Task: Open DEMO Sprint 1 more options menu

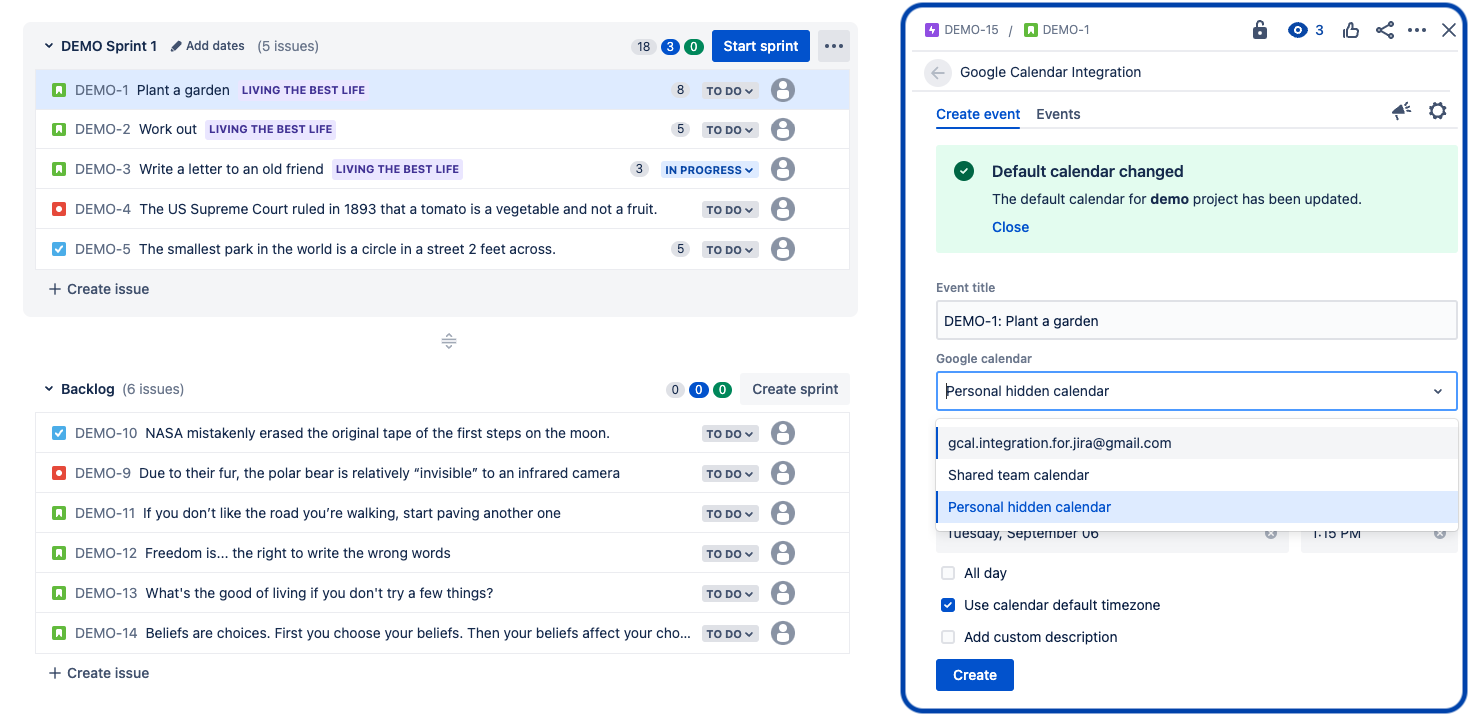Action: pyautogui.click(x=834, y=46)
